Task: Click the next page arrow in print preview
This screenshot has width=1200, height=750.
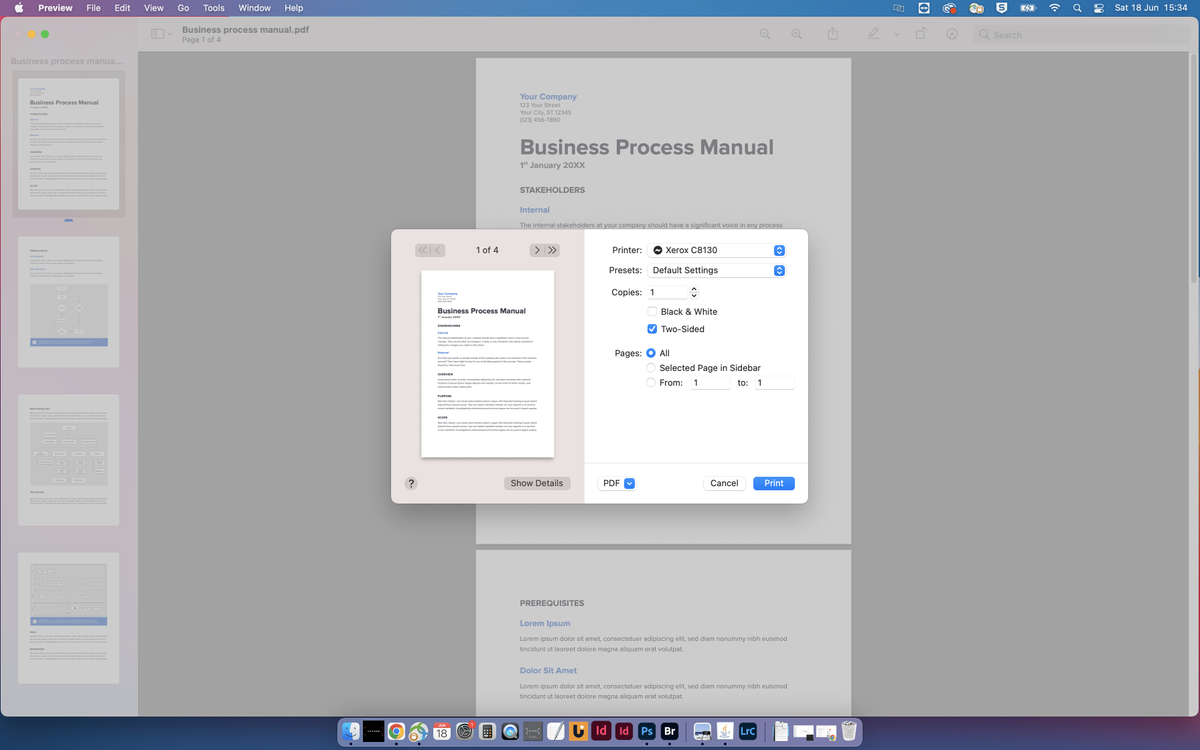Action: point(537,250)
